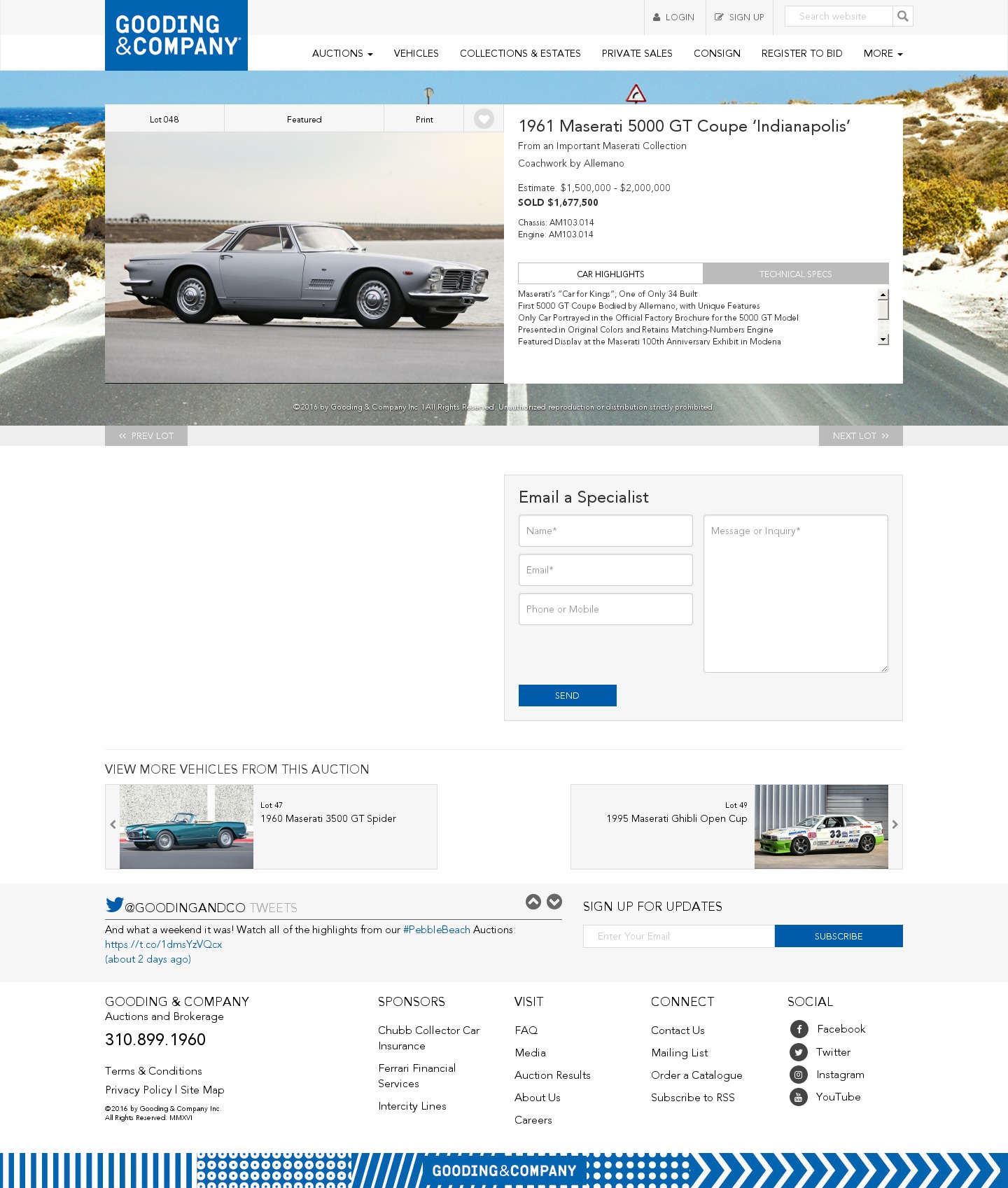Open the About Us link
The height and width of the screenshot is (1188, 1008).
[x=538, y=1098]
